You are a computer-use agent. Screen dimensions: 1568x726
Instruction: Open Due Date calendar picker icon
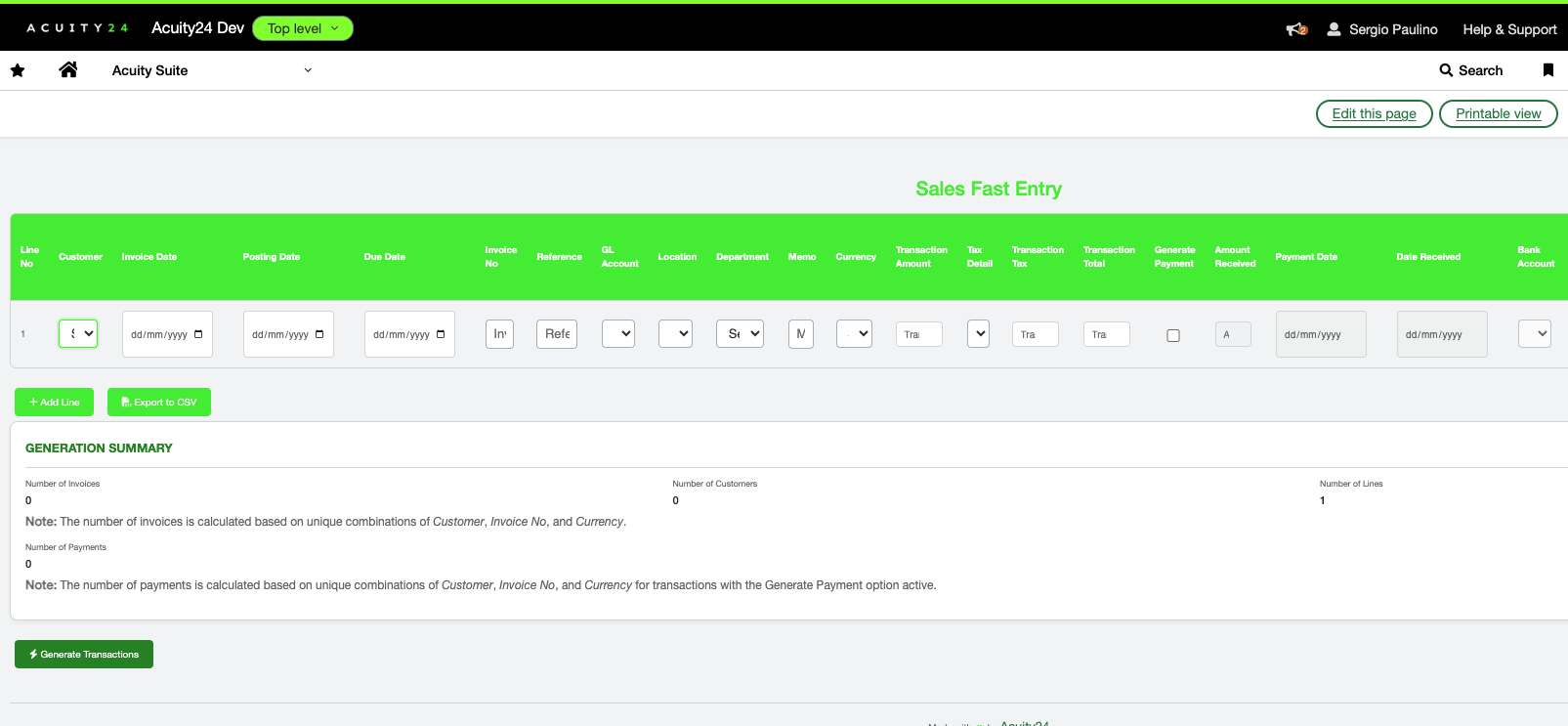441,334
